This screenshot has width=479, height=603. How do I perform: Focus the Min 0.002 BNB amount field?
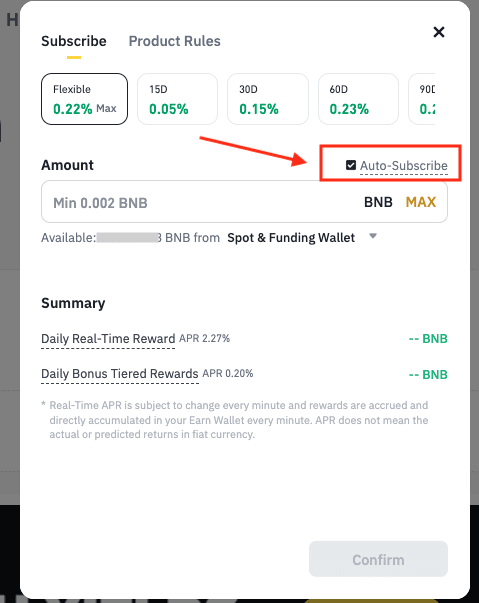(x=244, y=202)
